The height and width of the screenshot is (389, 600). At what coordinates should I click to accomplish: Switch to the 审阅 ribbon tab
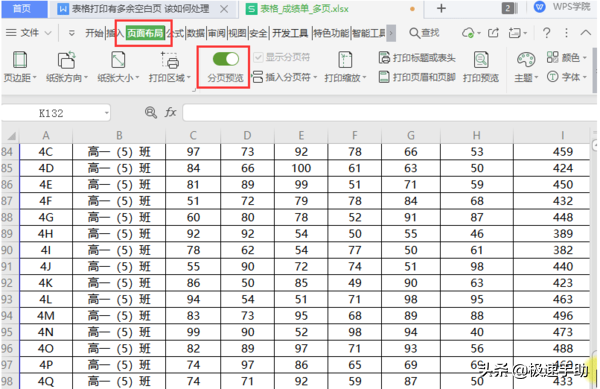[217, 33]
